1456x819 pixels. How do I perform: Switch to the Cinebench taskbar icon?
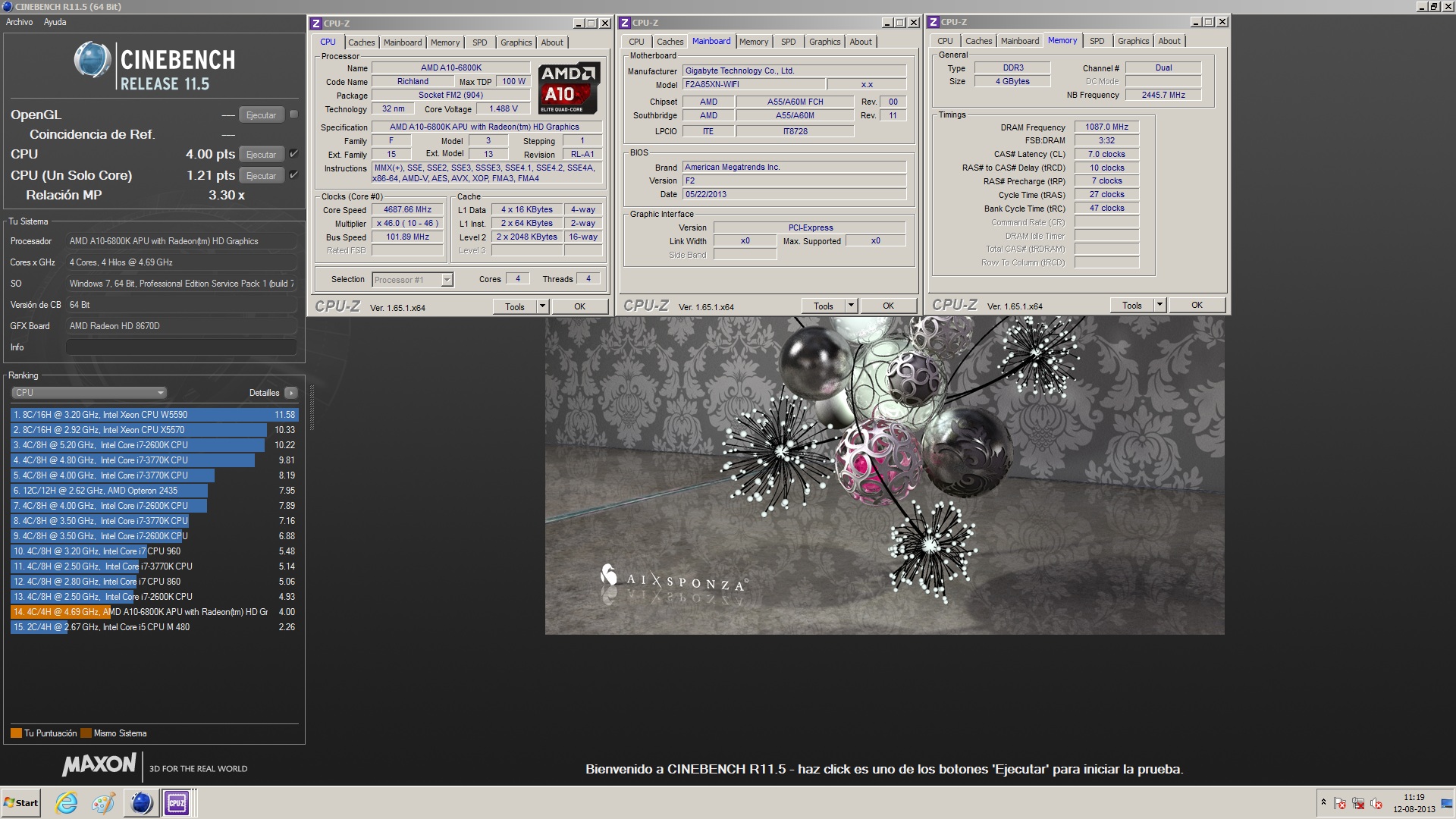tap(141, 803)
